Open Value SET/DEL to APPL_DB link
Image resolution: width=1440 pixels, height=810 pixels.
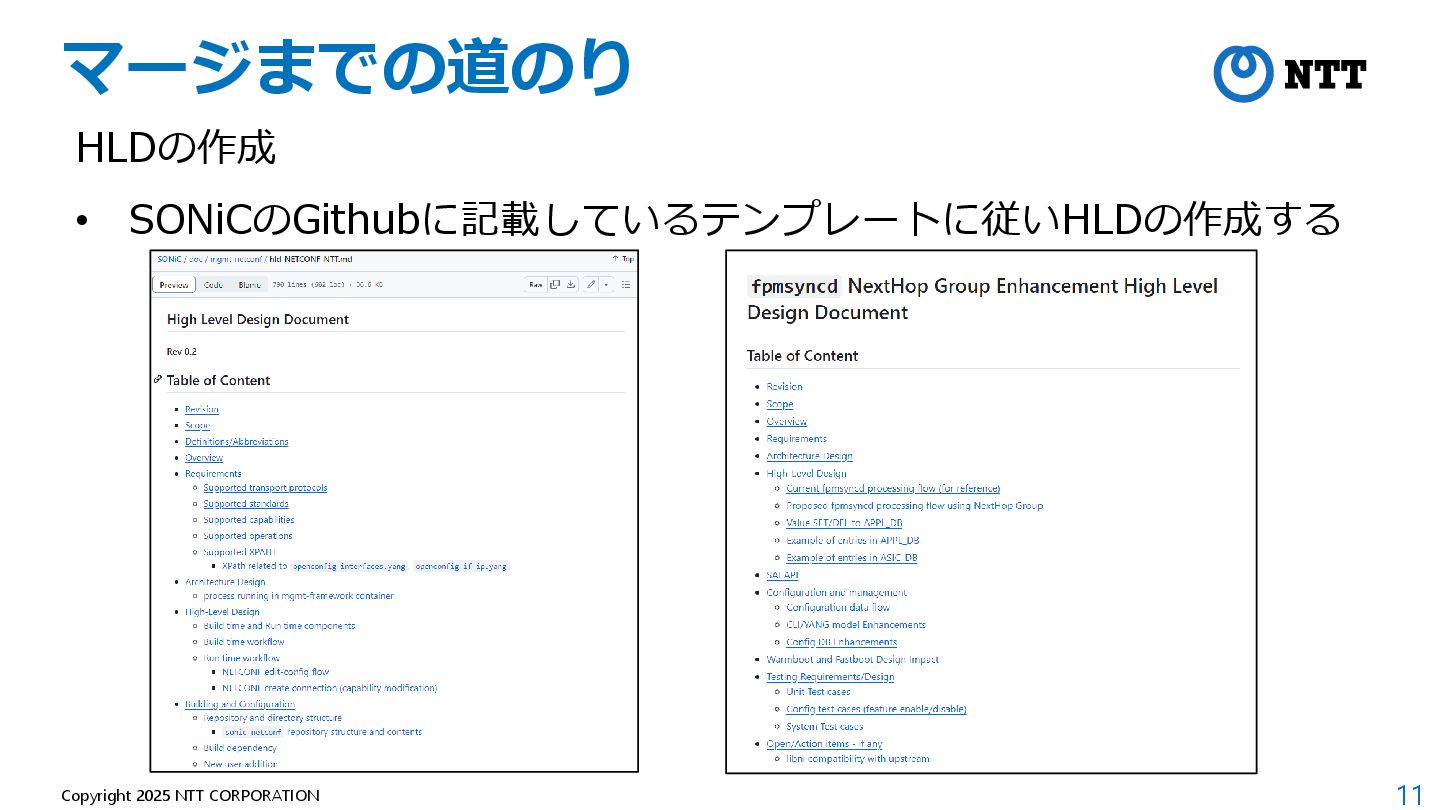(845, 523)
